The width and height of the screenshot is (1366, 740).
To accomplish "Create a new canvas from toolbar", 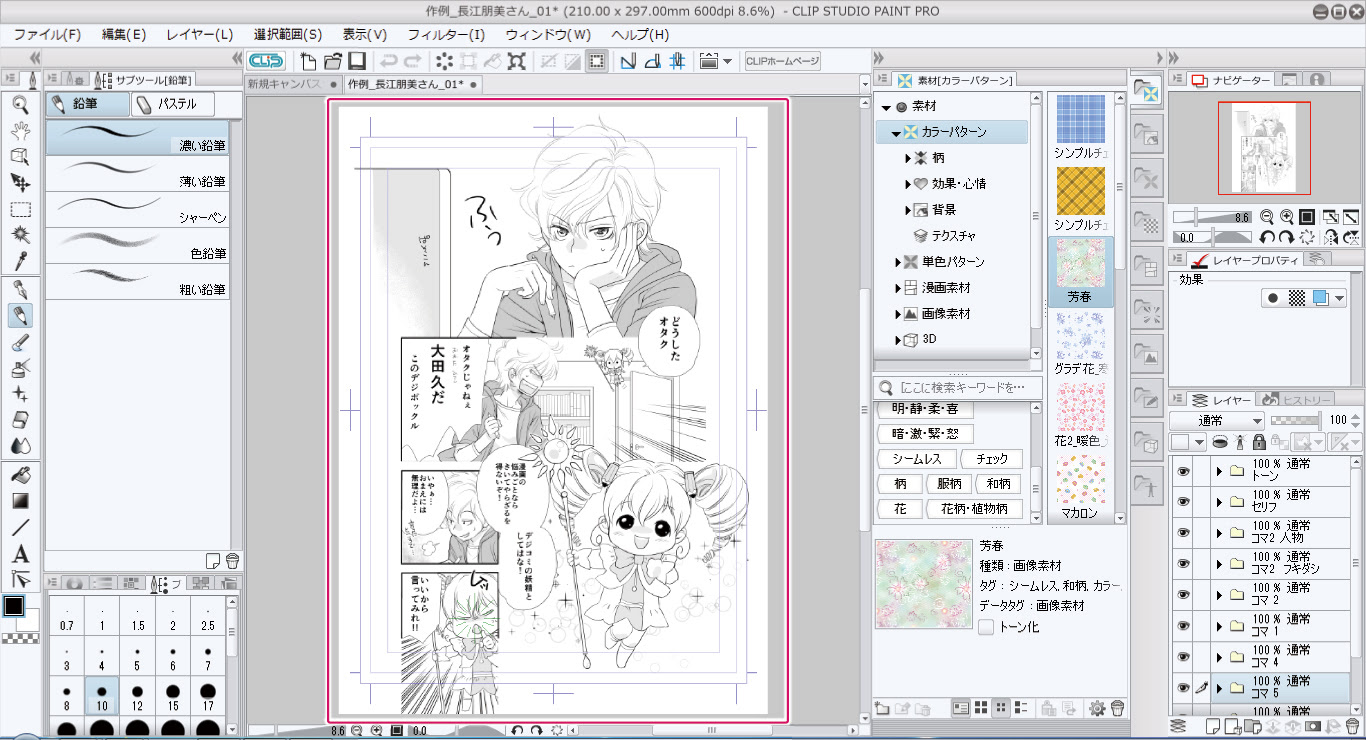I will coord(308,61).
